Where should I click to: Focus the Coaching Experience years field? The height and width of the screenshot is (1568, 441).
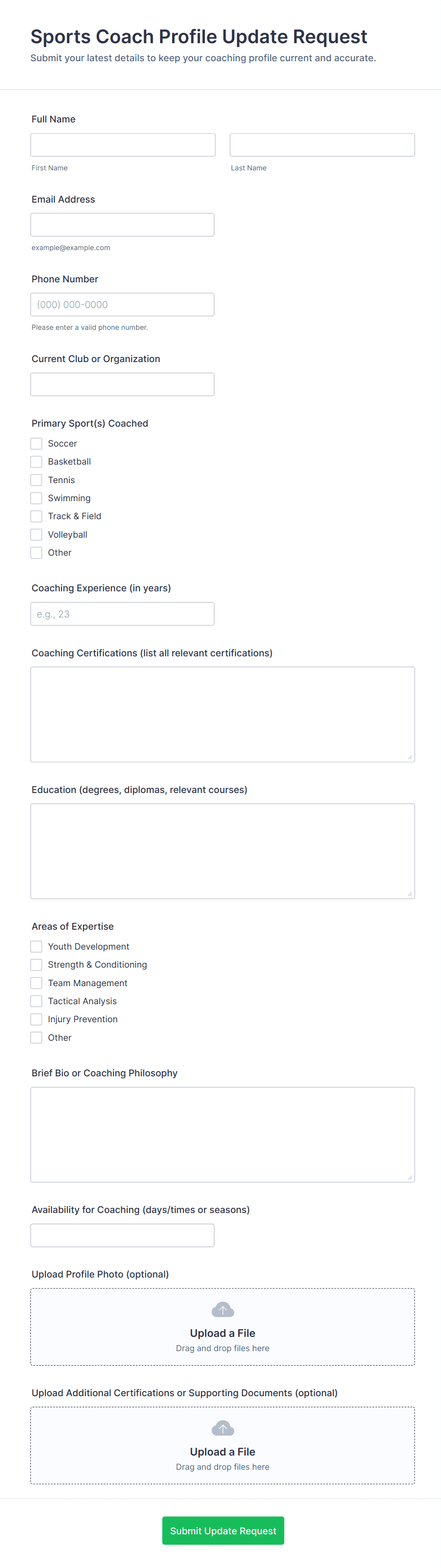[122, 614]
